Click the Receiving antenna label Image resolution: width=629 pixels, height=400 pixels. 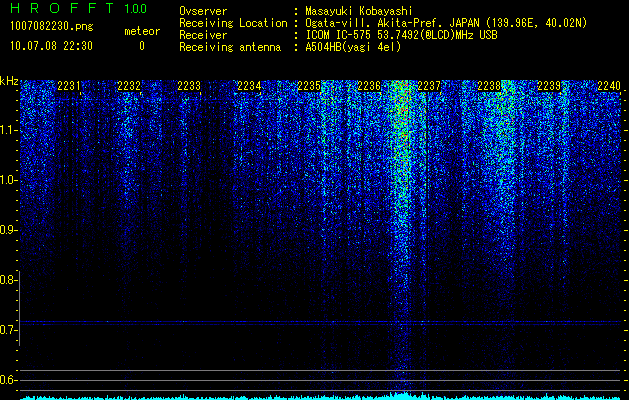(230, 47)
